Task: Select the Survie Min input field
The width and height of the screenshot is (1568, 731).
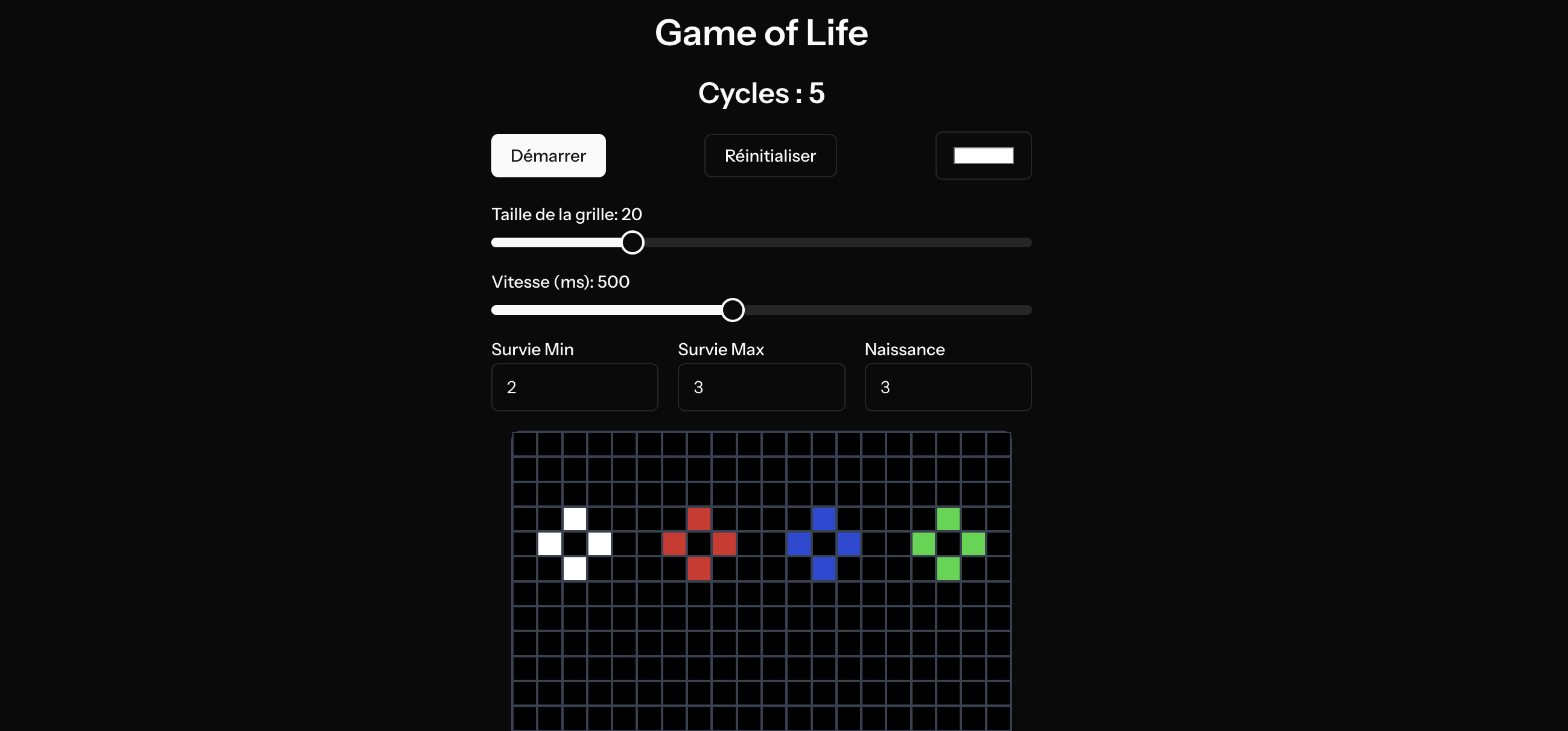Action: [574, 387]
